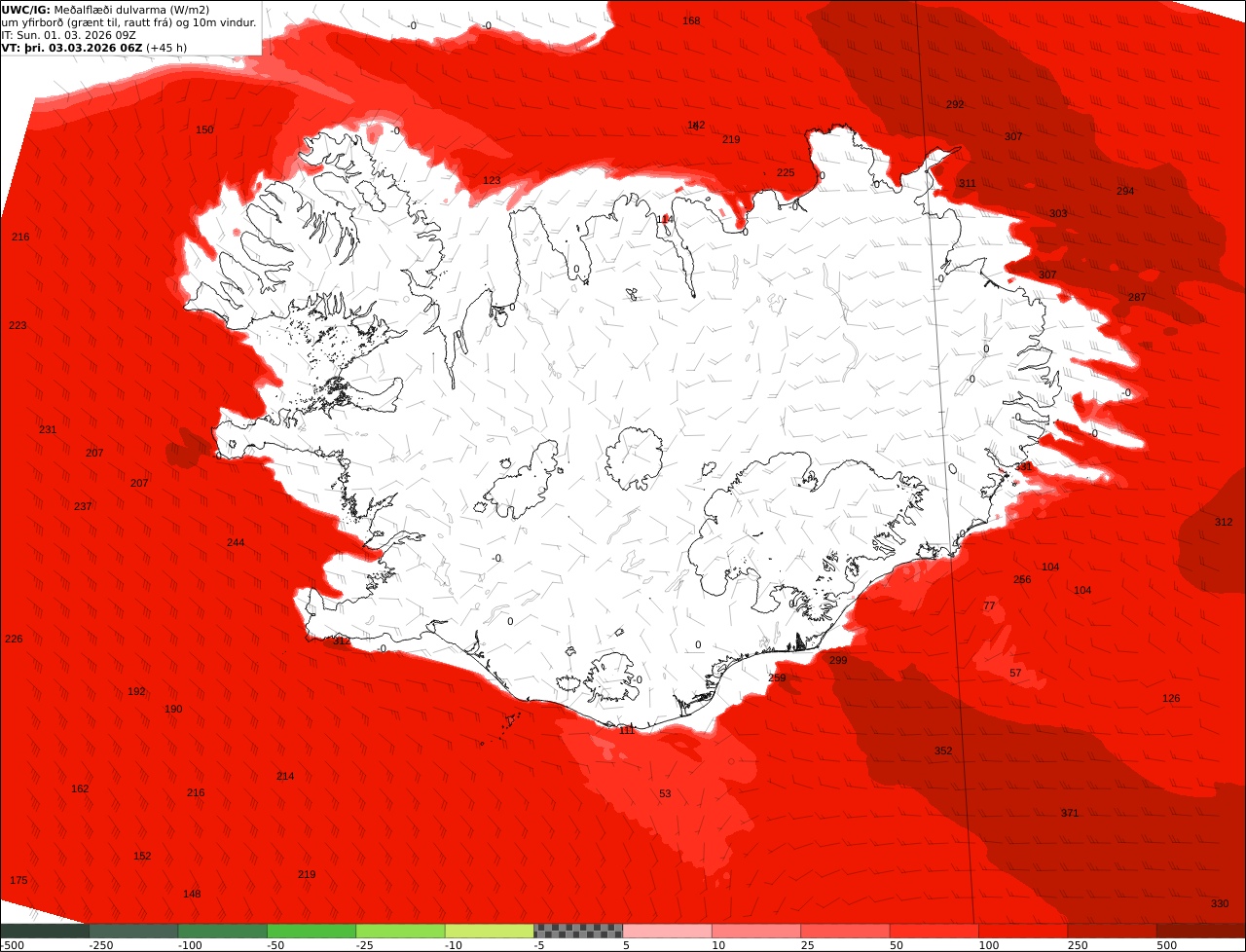1246x952 pixels.
Task: Click the flux value 150 in the northwest sea
Action: point(204,129)
